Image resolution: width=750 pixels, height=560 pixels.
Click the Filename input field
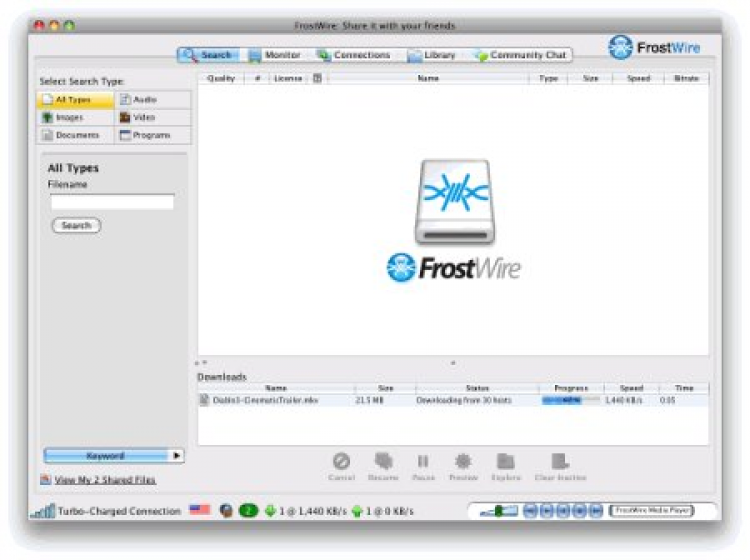pyautogui.click(x=112, y=202)
